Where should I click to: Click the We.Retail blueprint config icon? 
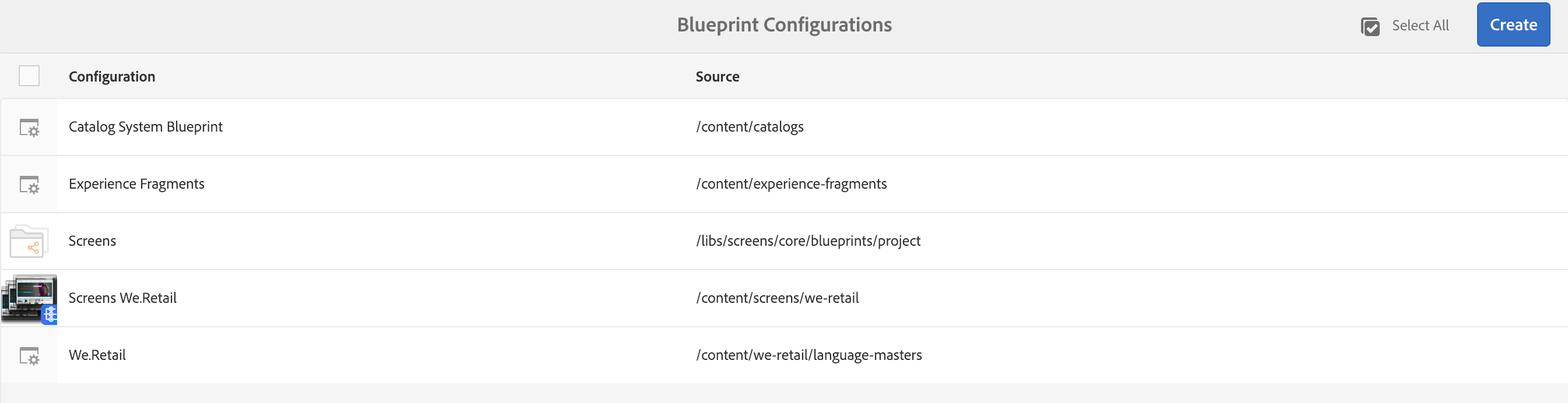(29, 356)
